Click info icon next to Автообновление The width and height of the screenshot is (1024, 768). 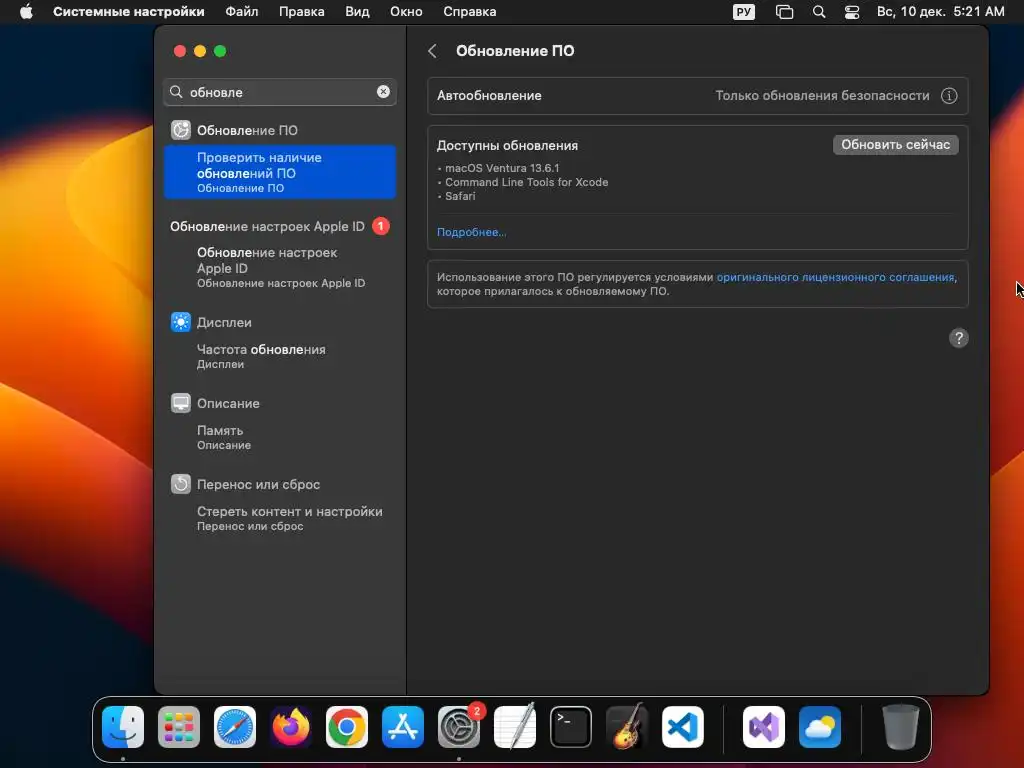(949, 96)
